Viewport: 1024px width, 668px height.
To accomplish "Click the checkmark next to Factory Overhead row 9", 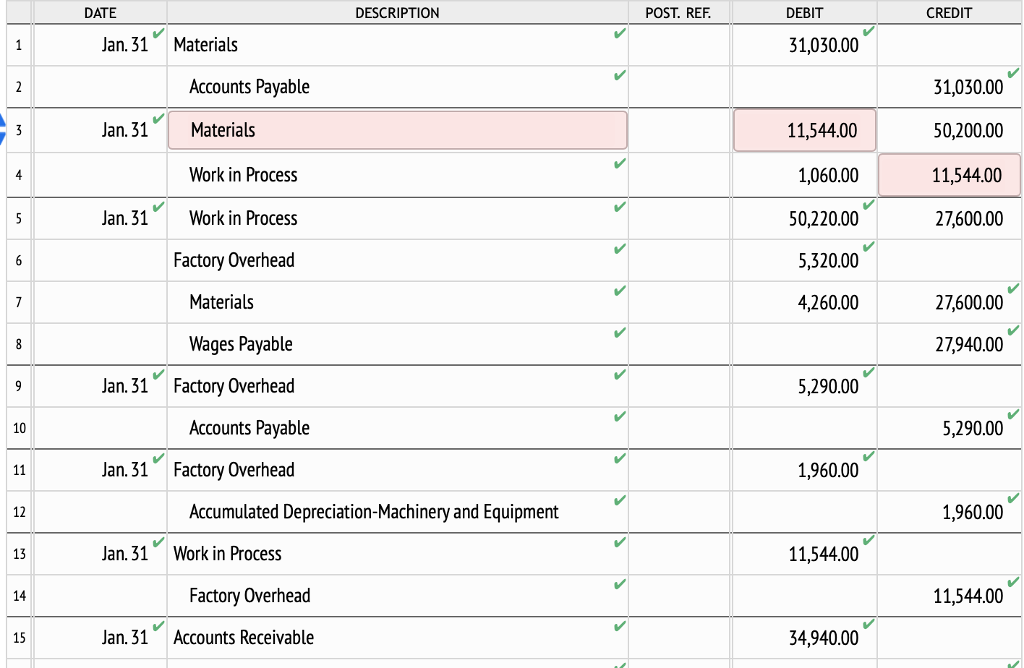I will tap(619, 374).
